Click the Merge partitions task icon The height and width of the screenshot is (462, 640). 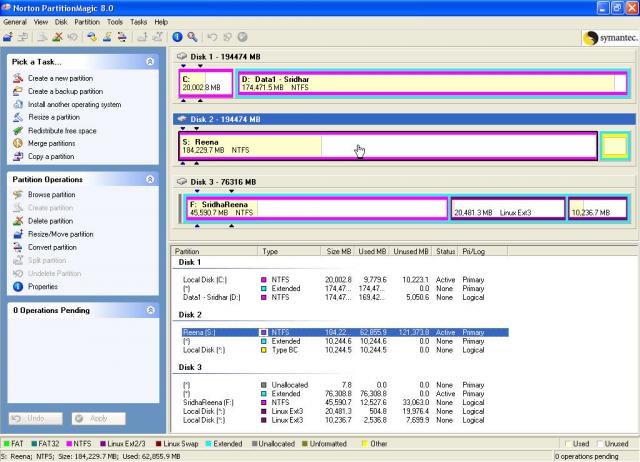(x=18, y=143)
